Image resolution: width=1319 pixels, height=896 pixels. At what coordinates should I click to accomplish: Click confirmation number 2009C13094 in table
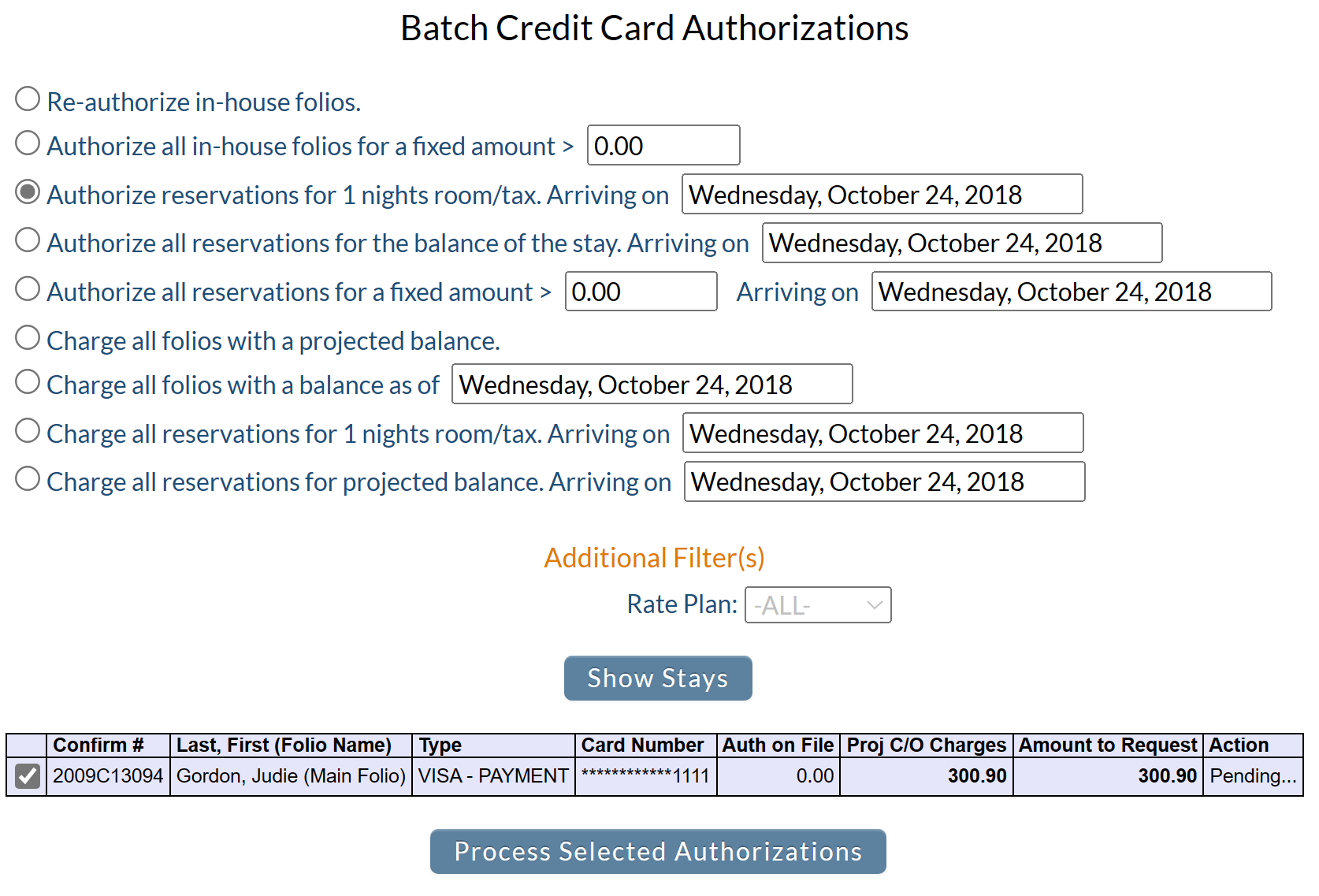[108, 776]
